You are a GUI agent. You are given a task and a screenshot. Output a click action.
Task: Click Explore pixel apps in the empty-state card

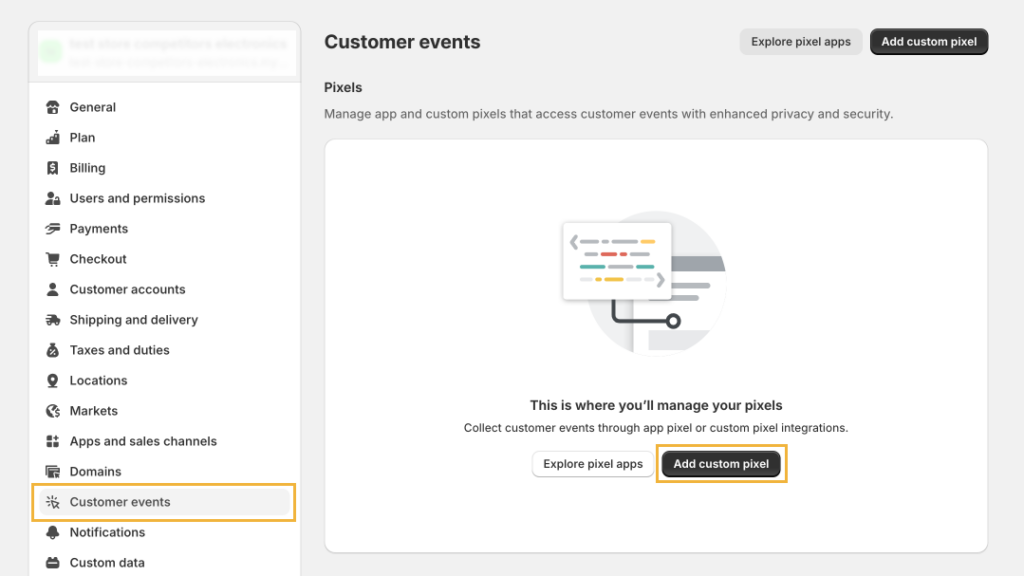593,464
